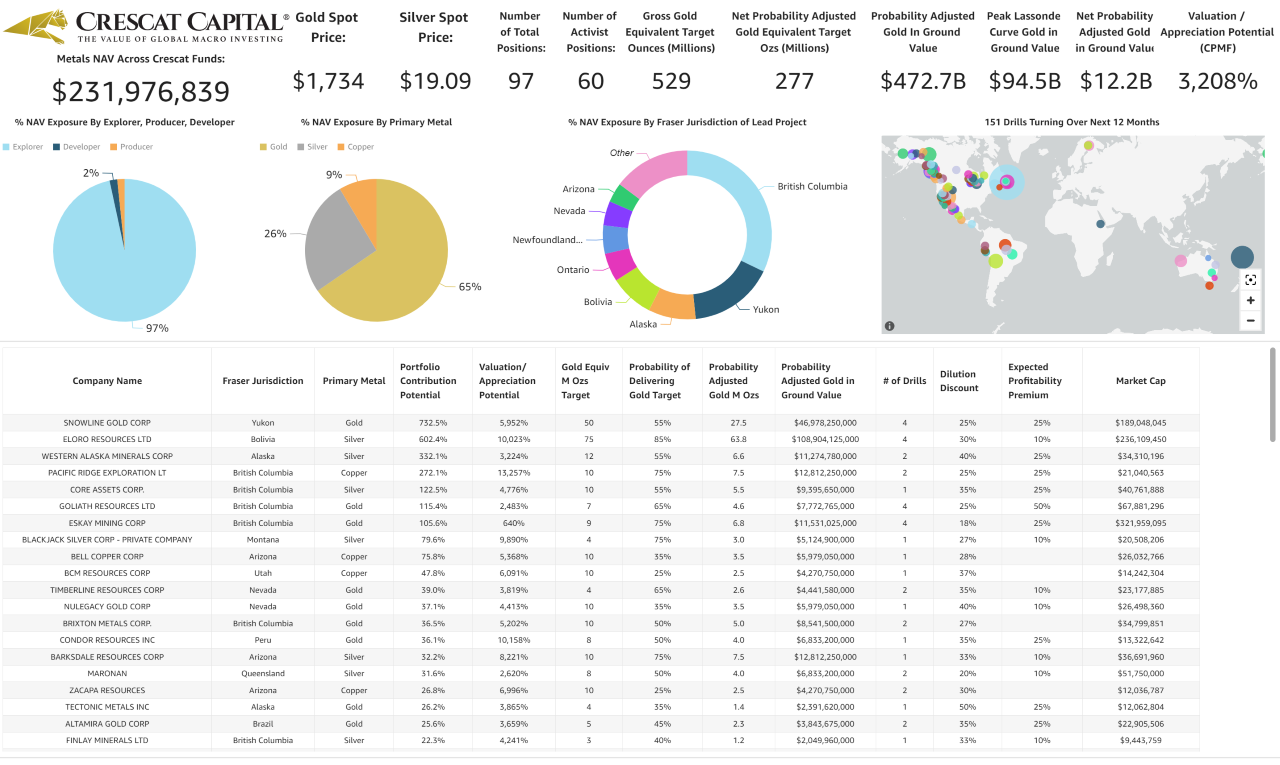
Task: Sort by Gold Equiv M Ozs Target header
Action: 588,381
